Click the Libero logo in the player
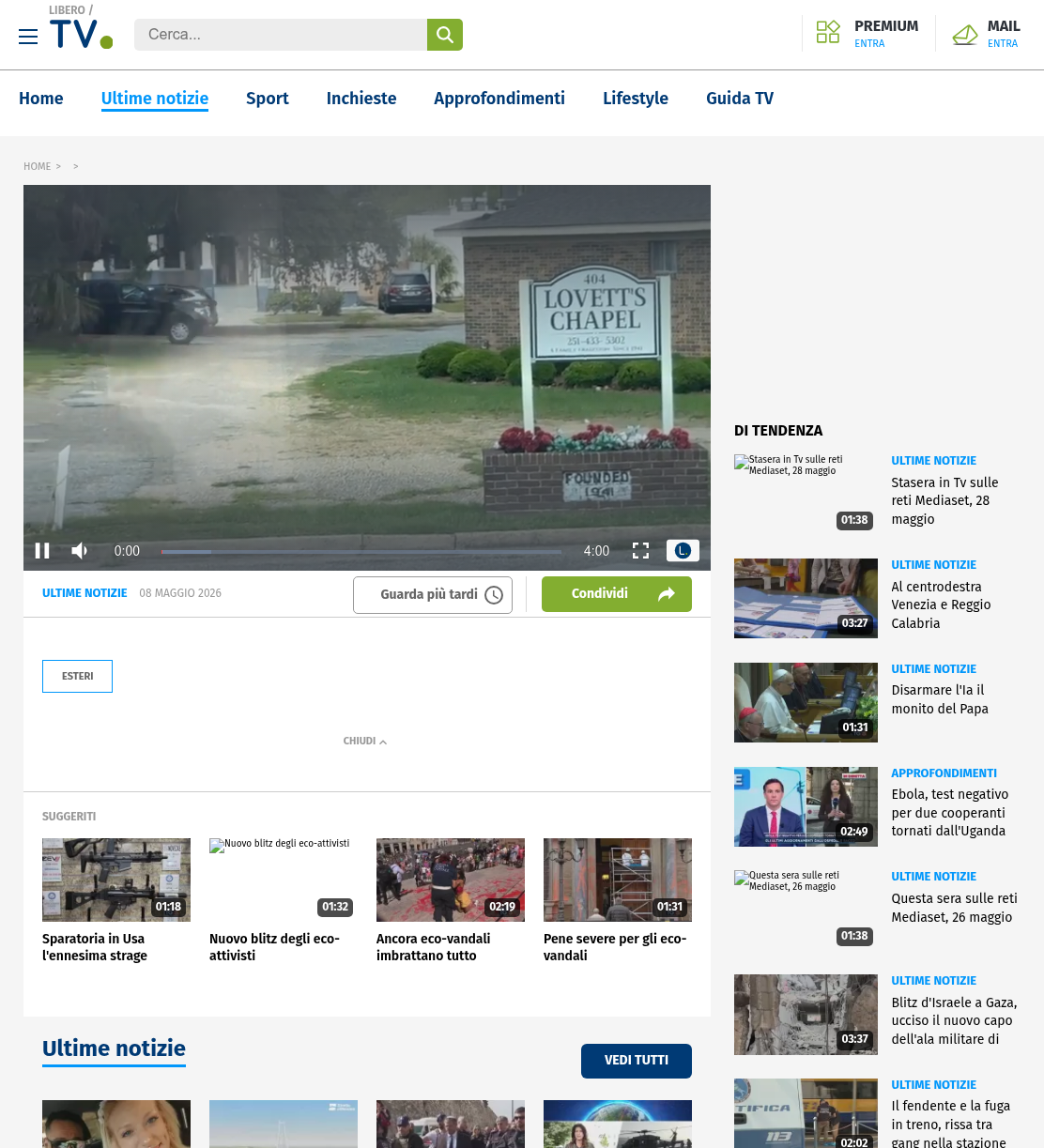The image size is (1044, 1148). (x=683, y=551)
